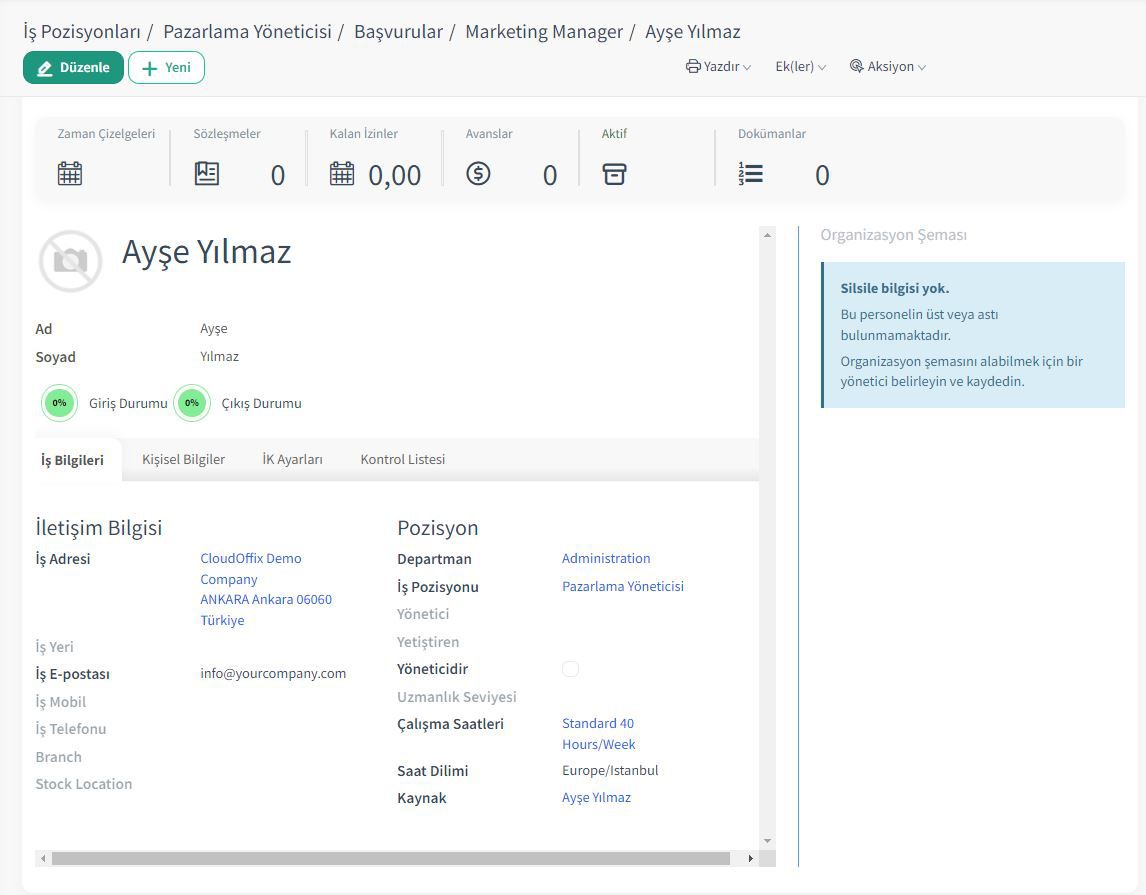
Task: Go to İş Pozisyonları breadcrumb
Action: pos(81,32)
